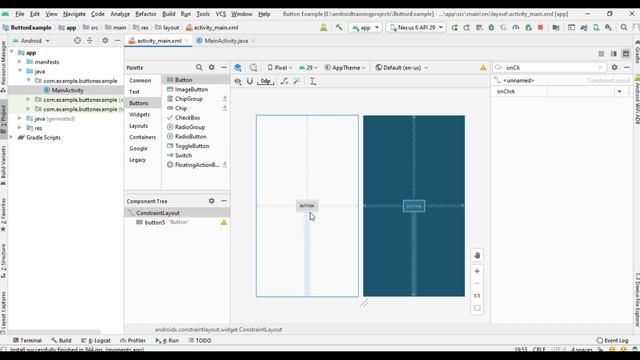
Task: Switch to Code-only view mode
Action: (601, 53)
